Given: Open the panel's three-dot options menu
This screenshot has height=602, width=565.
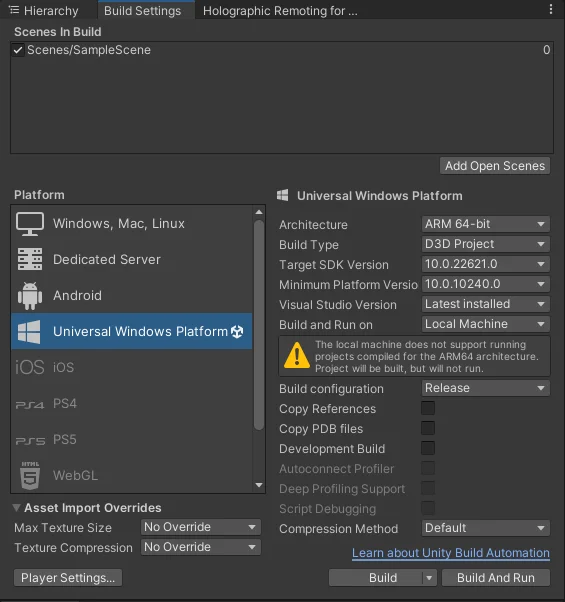Looking at the screenshot, I should pos(551,9).
